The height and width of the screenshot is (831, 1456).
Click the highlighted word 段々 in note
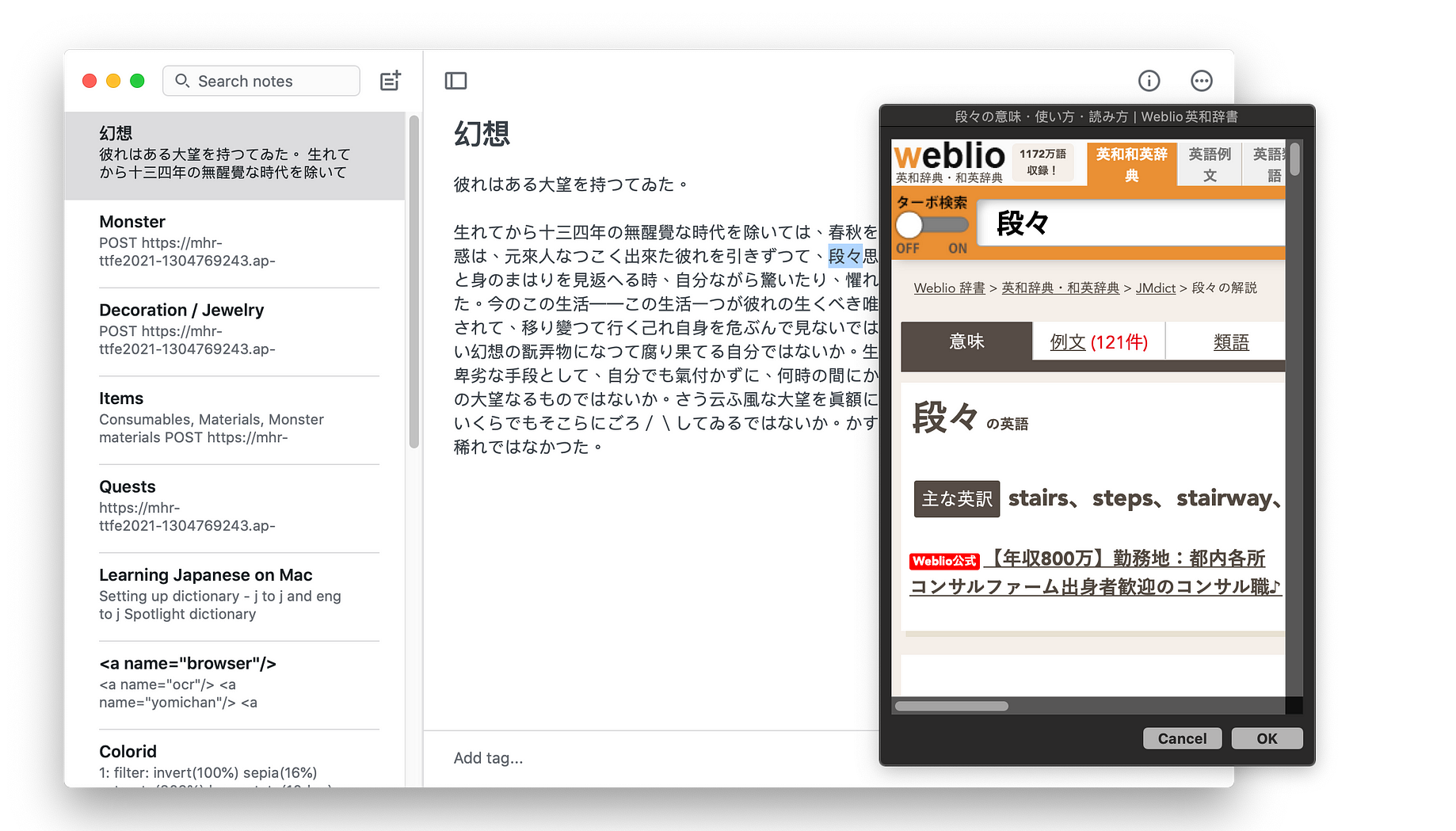(844, 256)
